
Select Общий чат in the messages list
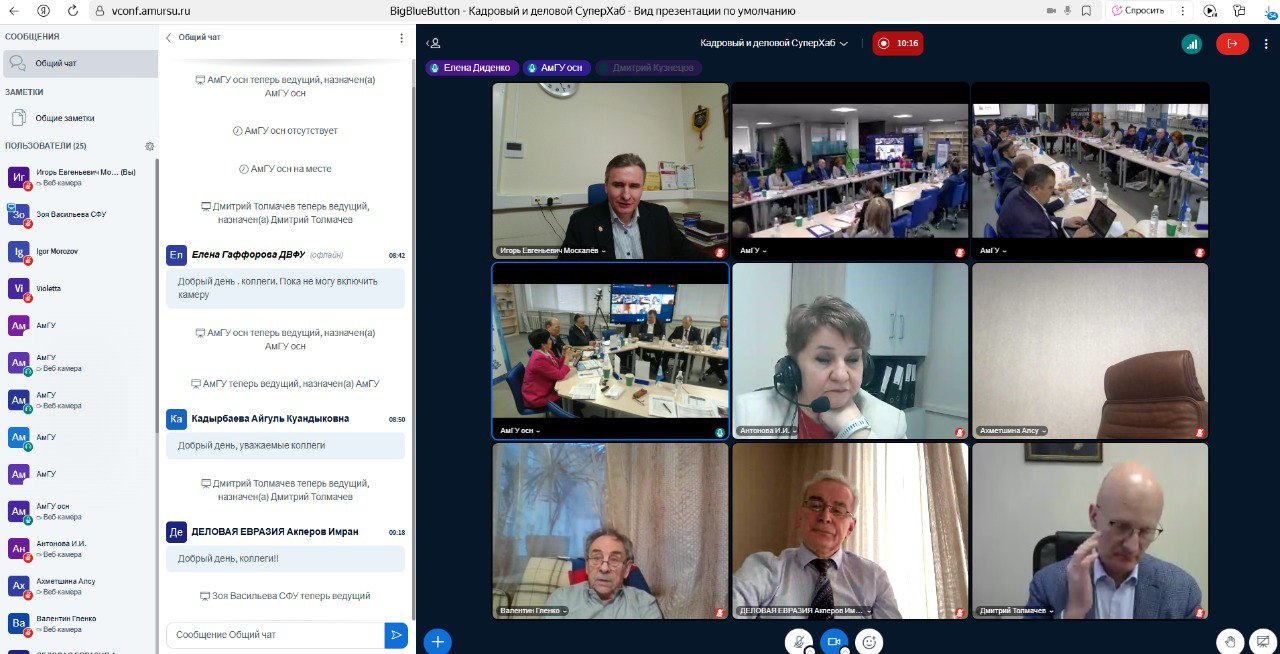56,63
